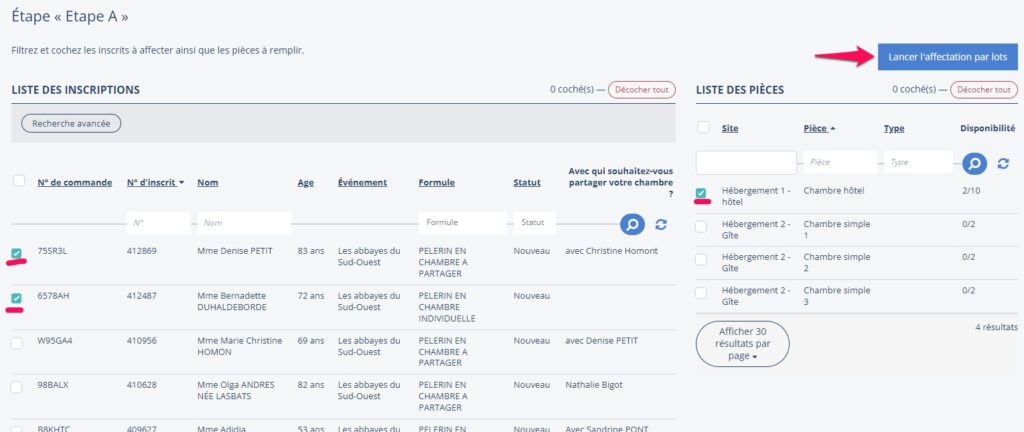1024x432 pixels.
Task: Uncheck the 755R3L registration checkbox
Action: 17,254
